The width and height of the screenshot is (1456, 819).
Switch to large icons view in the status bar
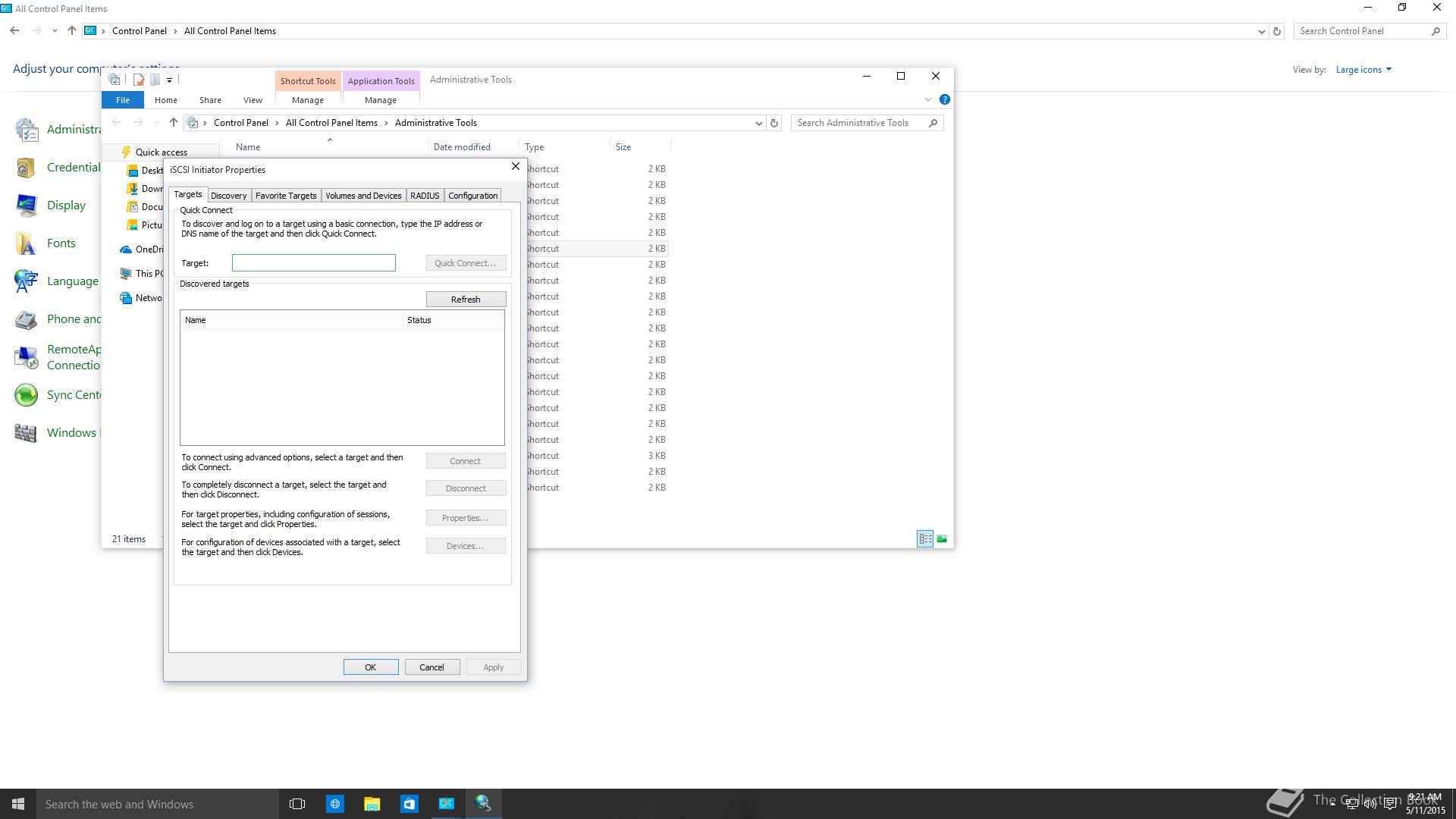coord(941,539)
